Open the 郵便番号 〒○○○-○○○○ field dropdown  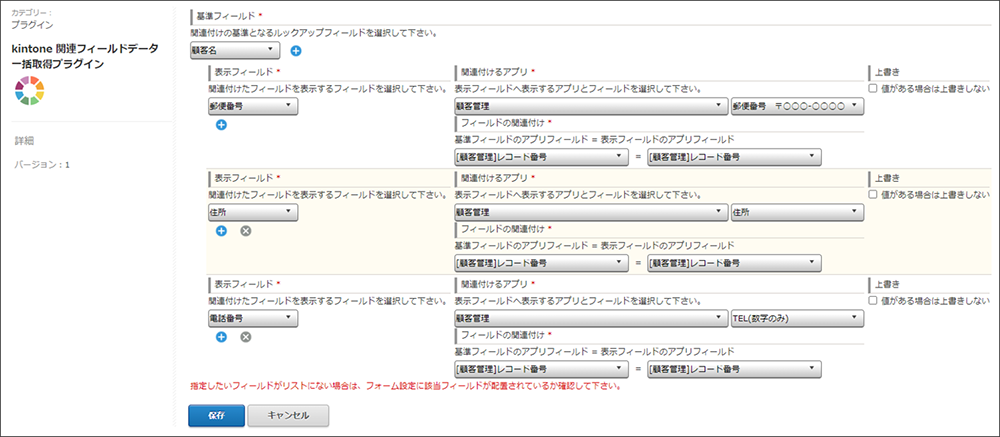pyautogui.click(x=797, y=107)
